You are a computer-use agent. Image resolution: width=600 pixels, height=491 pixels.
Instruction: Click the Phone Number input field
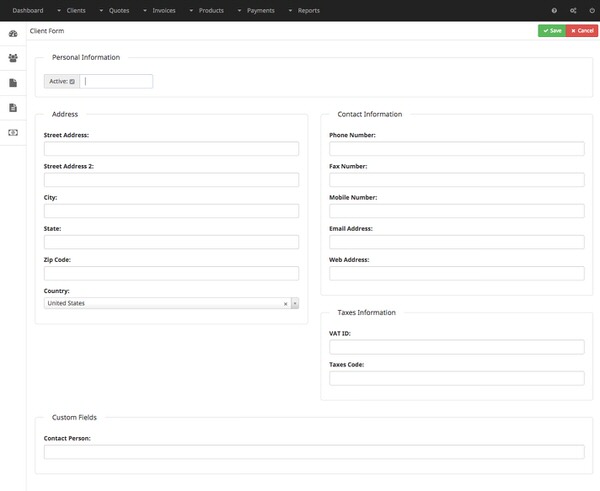coord(457,149)
